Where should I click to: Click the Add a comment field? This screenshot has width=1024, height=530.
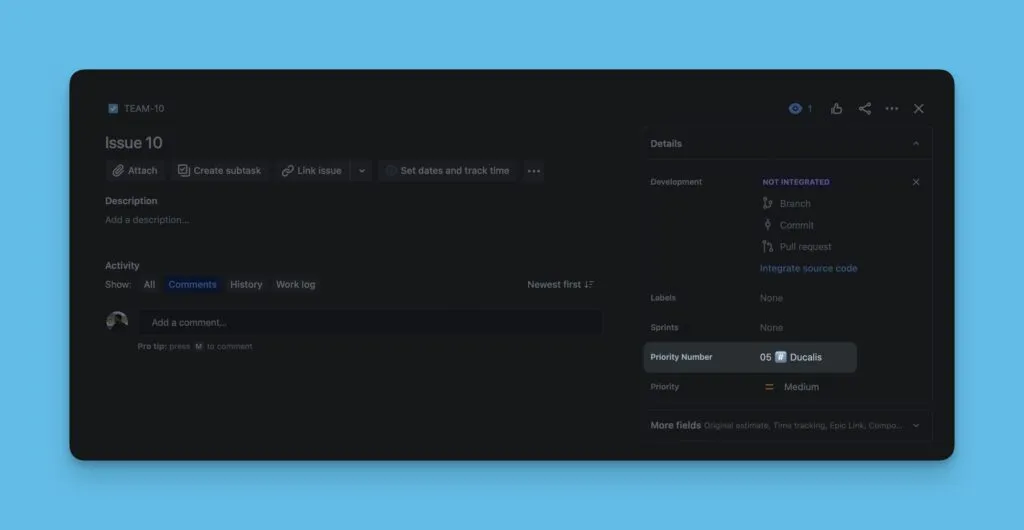(370, 323)
